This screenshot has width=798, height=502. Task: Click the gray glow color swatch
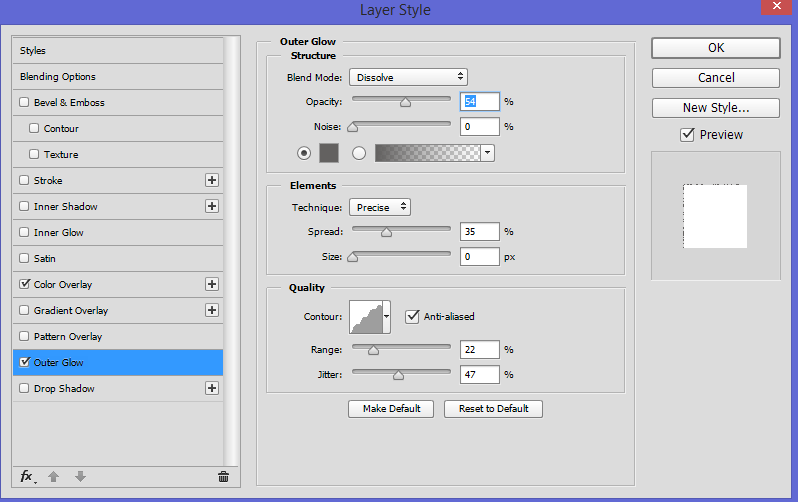tap(329, 153)
